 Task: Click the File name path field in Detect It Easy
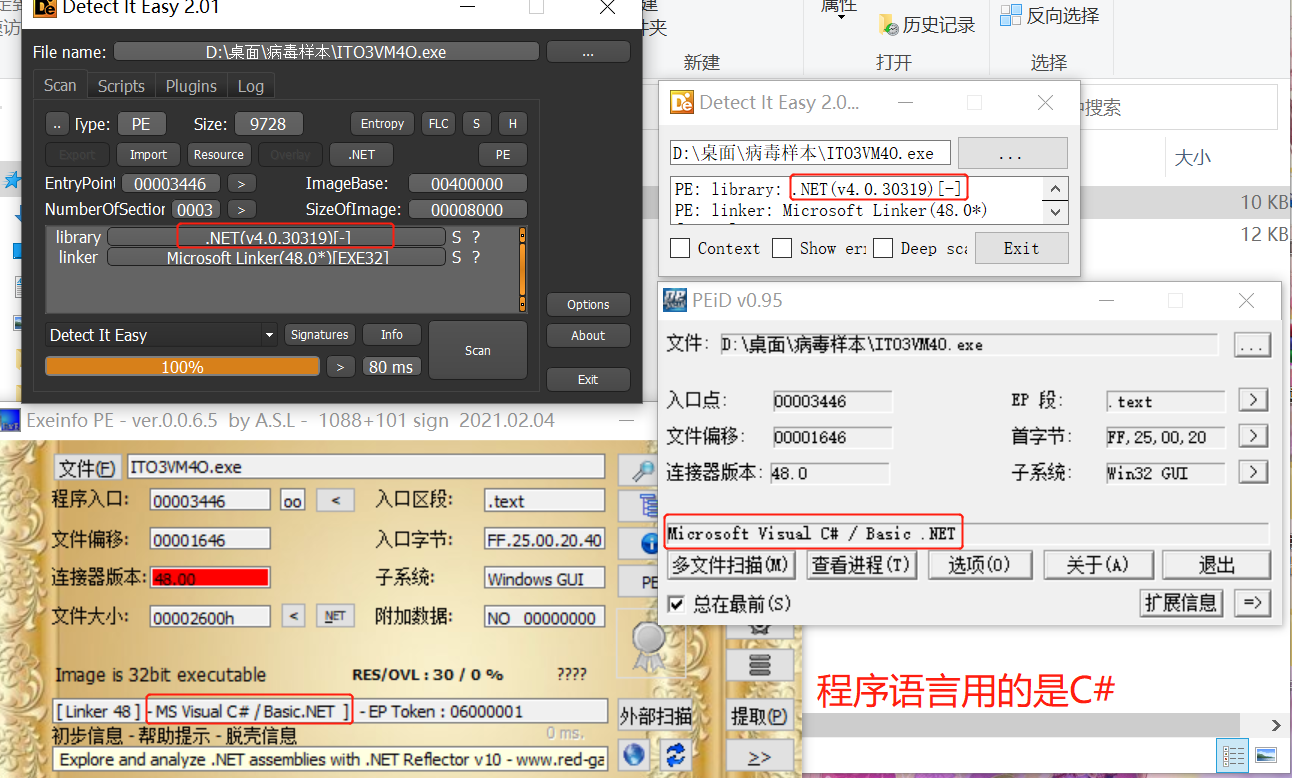click(326, 52)
